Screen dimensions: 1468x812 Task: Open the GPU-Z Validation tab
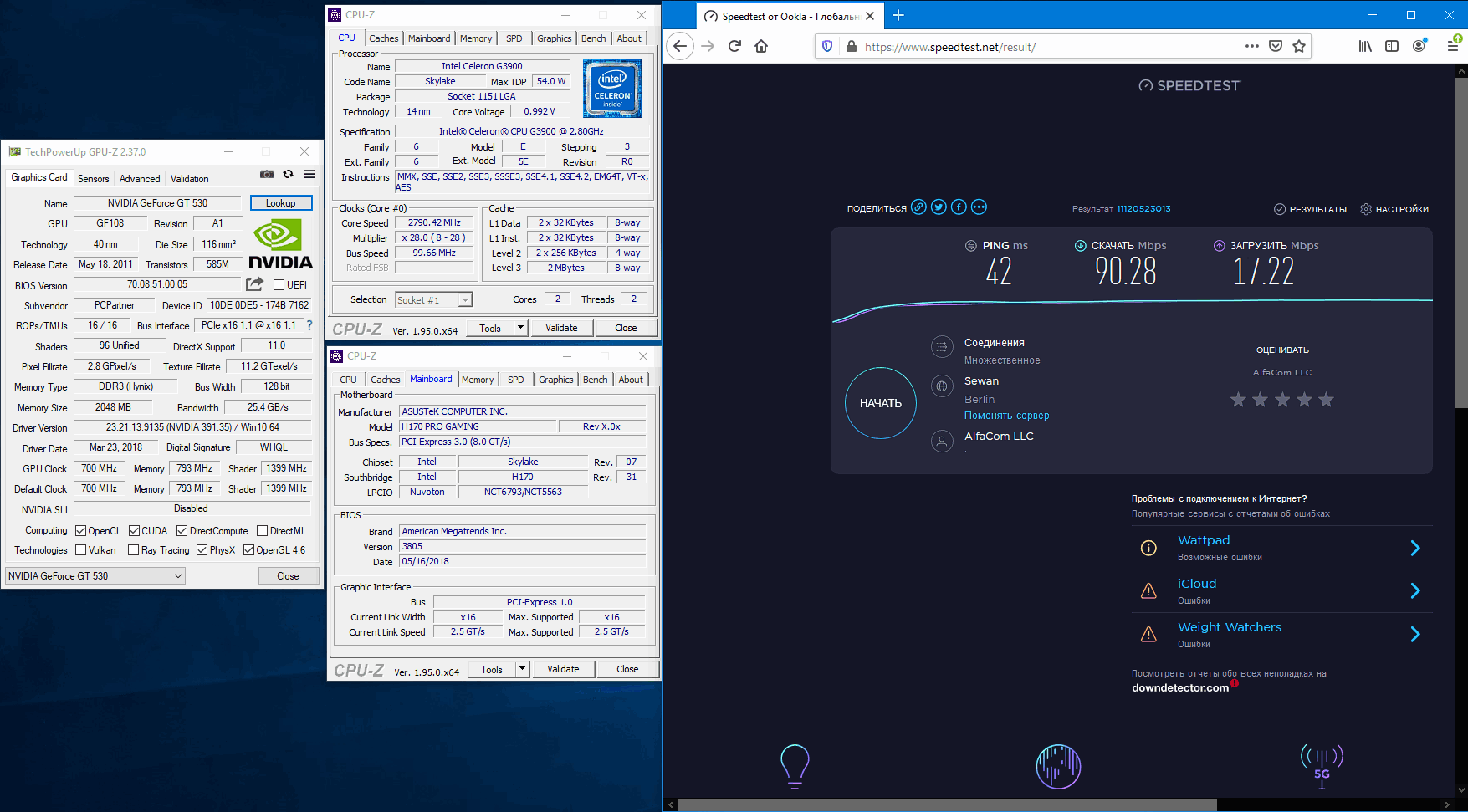tap(190, 179)
